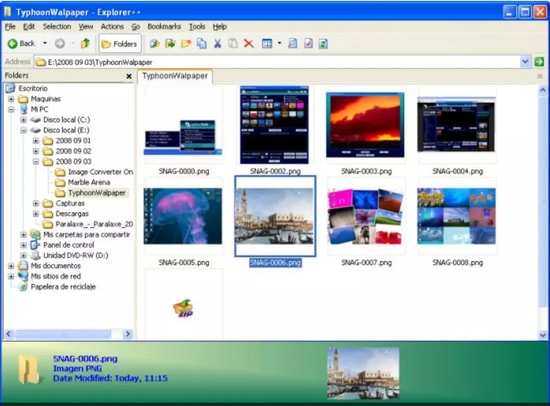Close the Folders pane with X
The width and height of the screenshot is (550, 406).
pos(129,76)
